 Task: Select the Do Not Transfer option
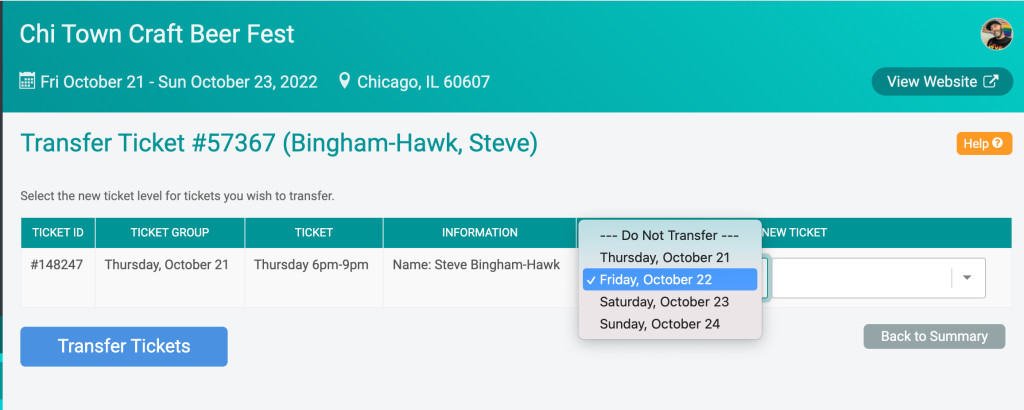669,235
